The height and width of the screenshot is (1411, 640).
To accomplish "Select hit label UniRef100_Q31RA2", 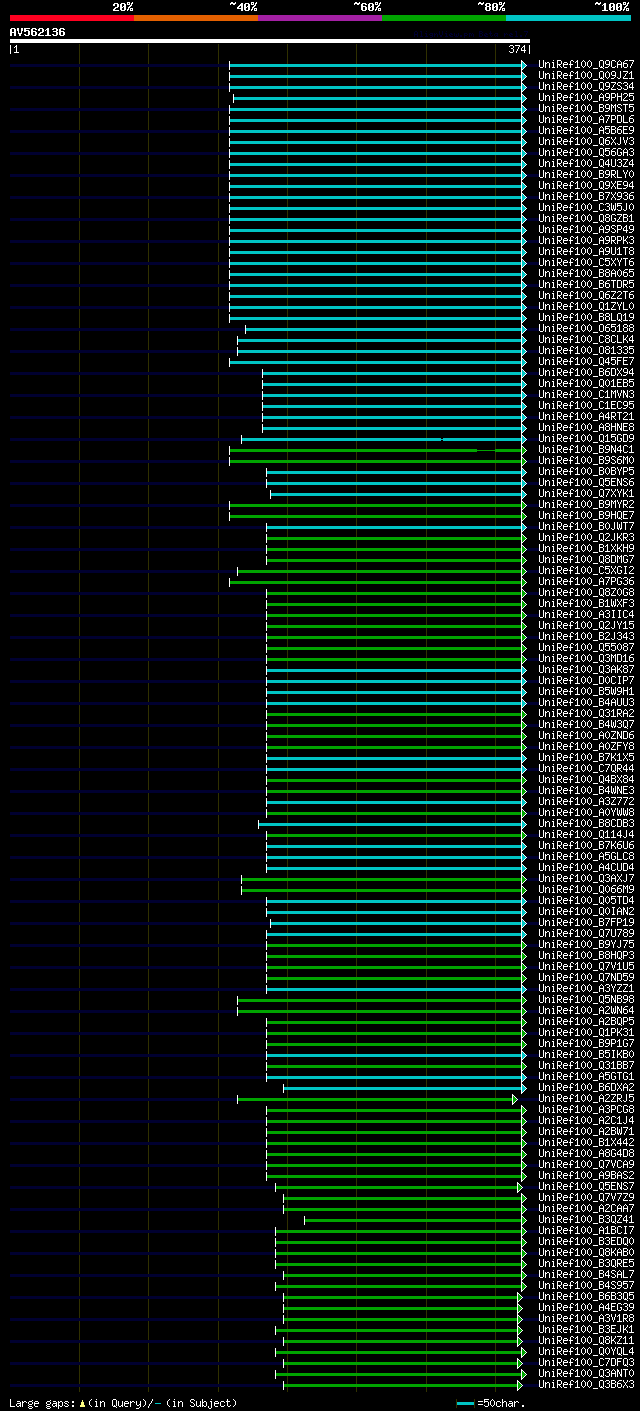I will [586, 713].
